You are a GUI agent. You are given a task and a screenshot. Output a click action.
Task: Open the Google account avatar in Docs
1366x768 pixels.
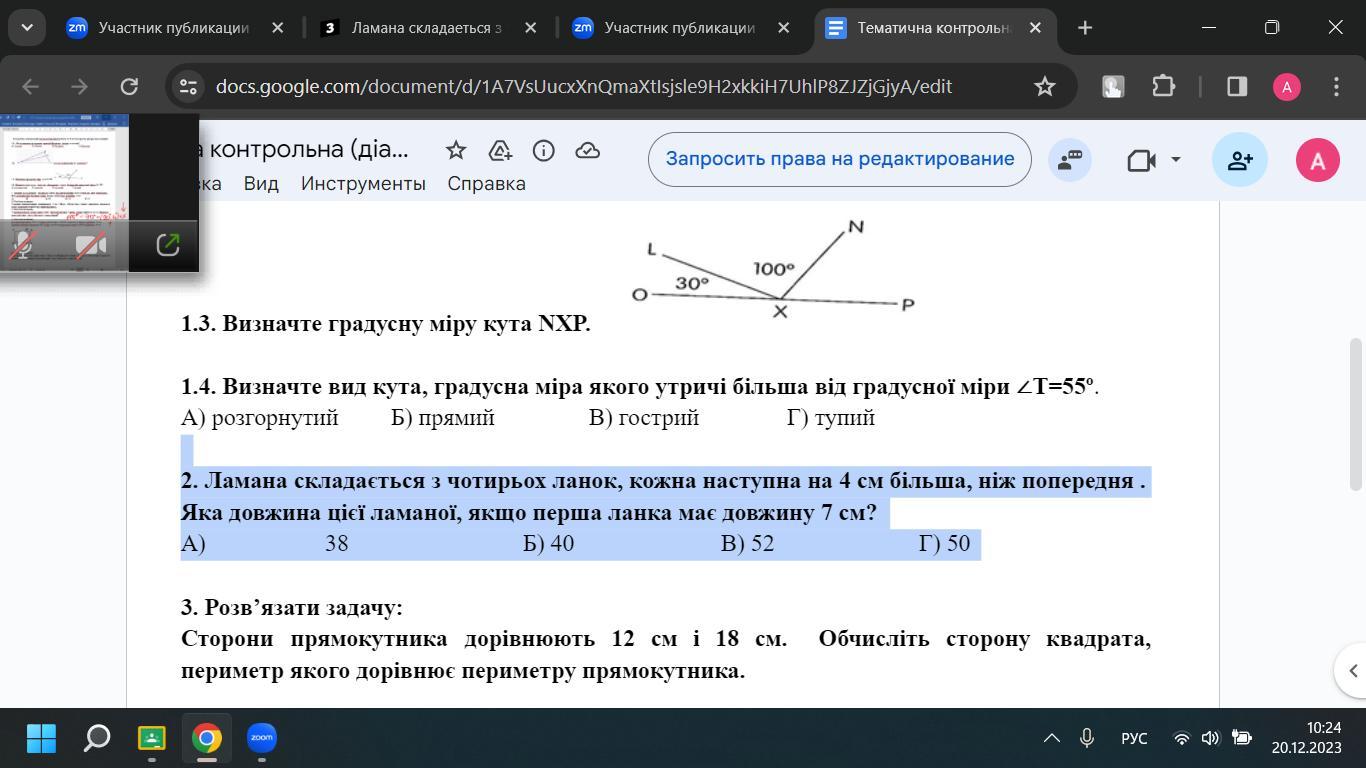[x=1318, y=160]
